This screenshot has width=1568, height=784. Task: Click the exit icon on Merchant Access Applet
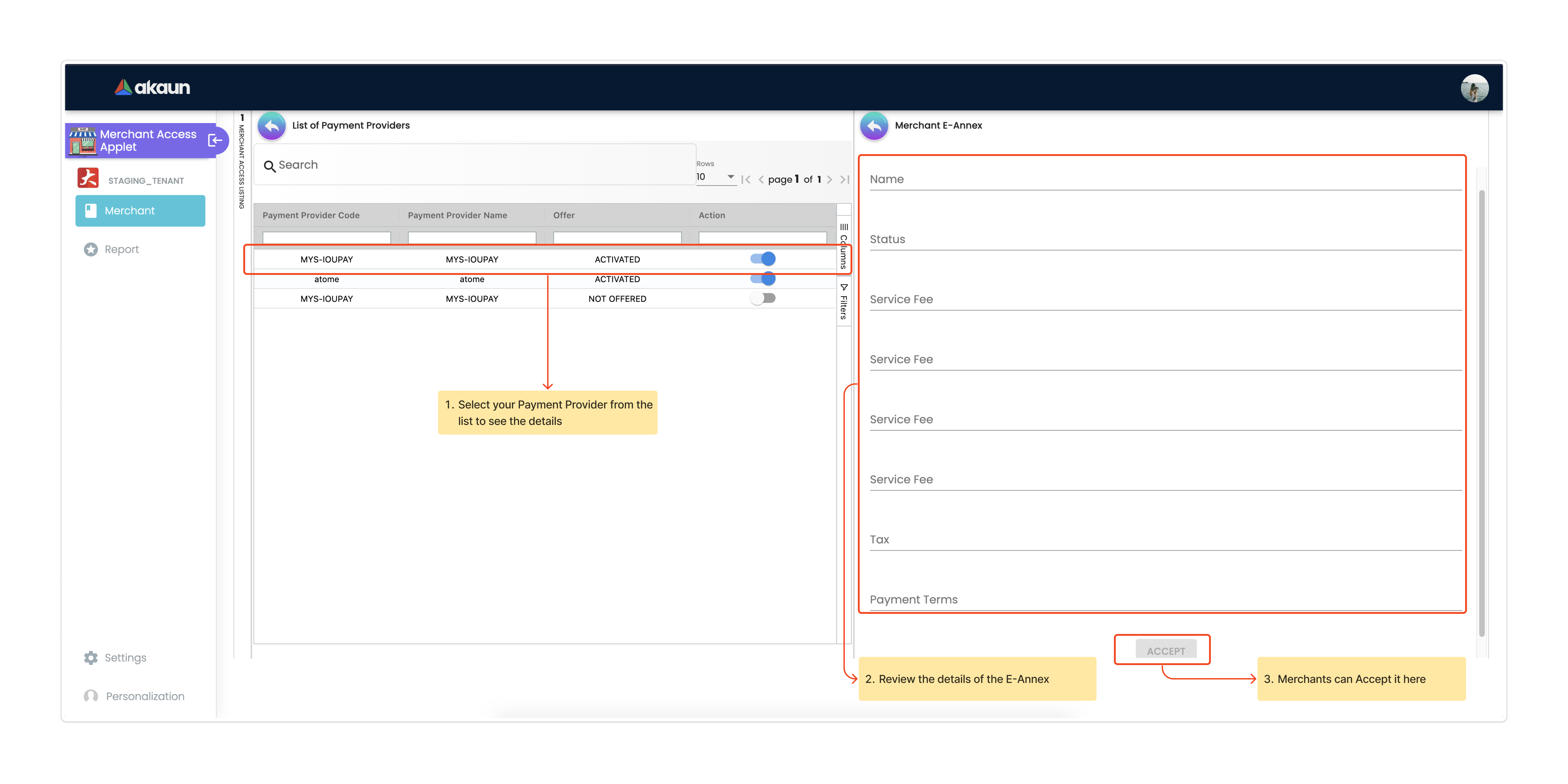[215, 141]
